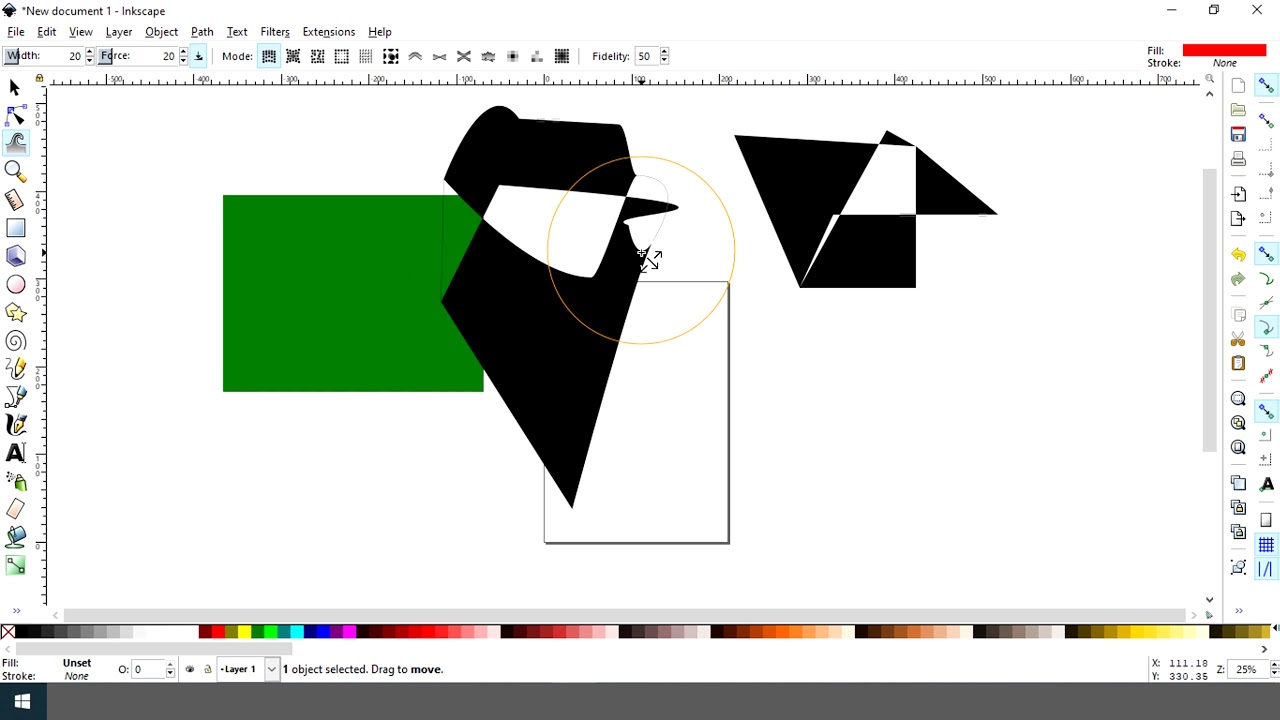Select the Bezier pen tool

[x=15, y=397]
